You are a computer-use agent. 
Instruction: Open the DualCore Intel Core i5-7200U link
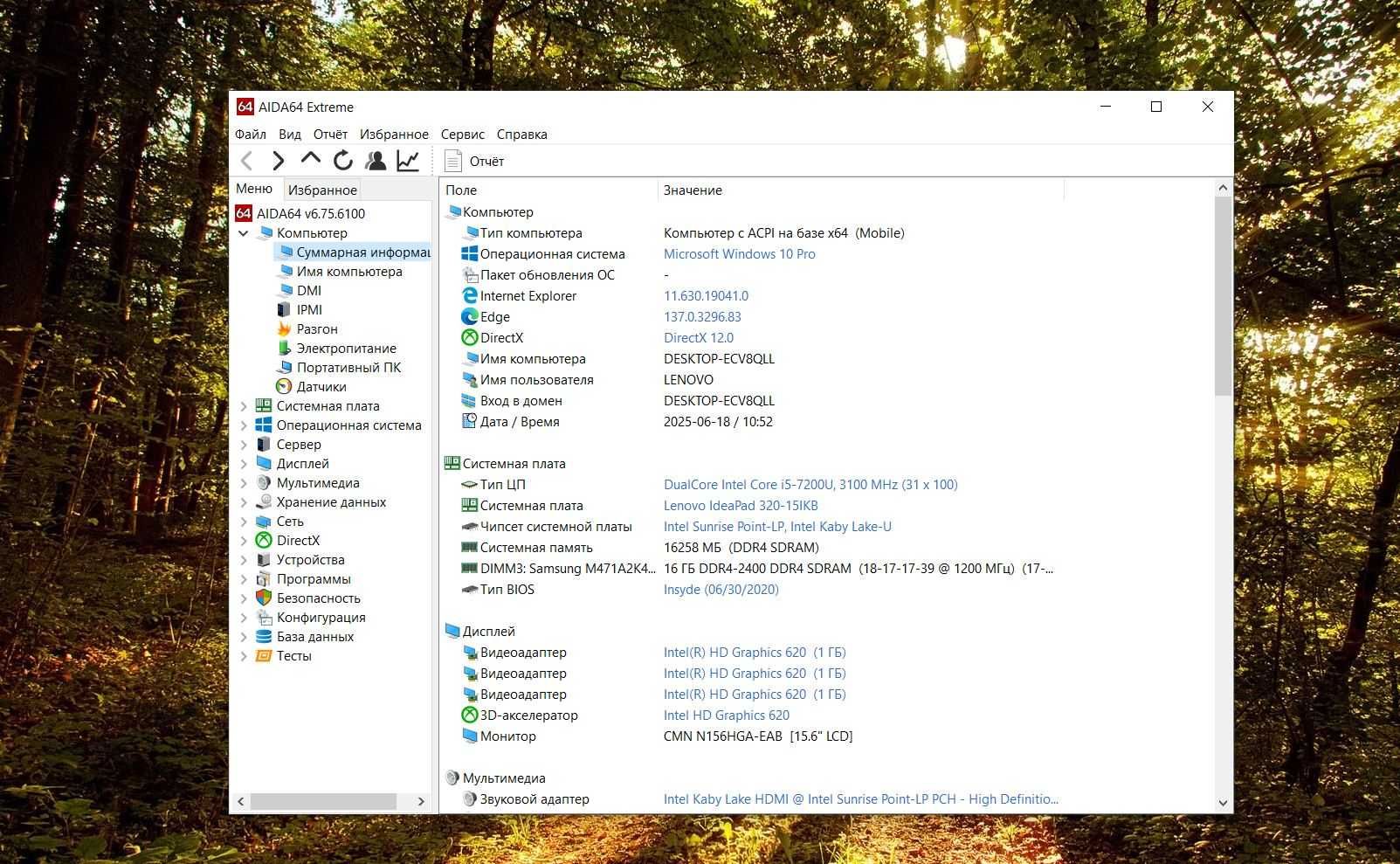pyautogui.click(x=810, y=485)
